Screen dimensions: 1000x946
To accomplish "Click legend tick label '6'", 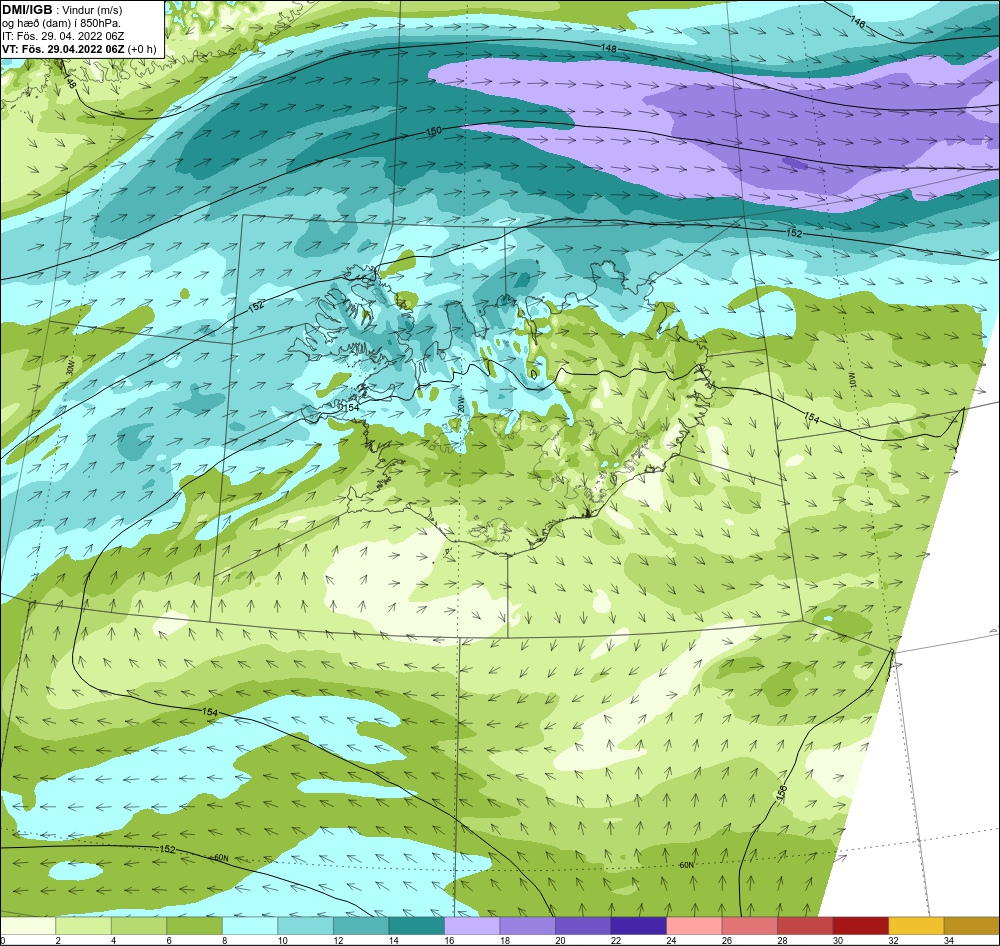I will [x=168, y=940].
